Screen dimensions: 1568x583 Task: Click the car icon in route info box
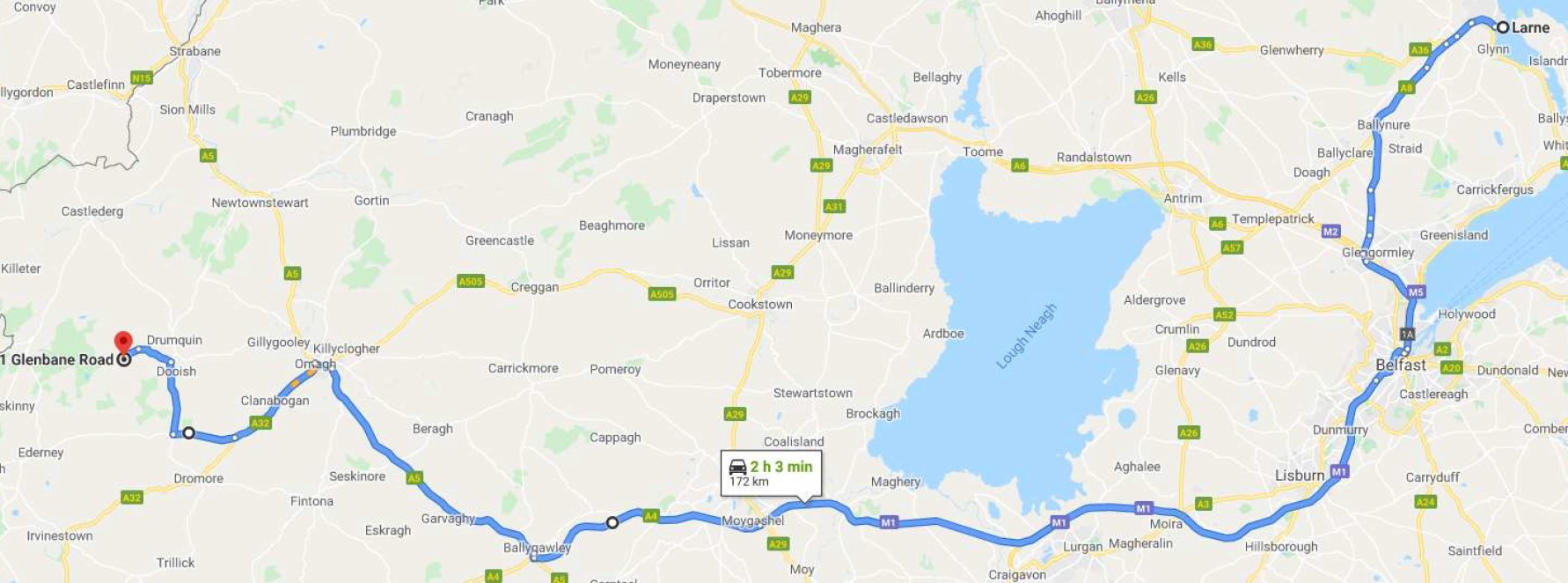[737, 467]
